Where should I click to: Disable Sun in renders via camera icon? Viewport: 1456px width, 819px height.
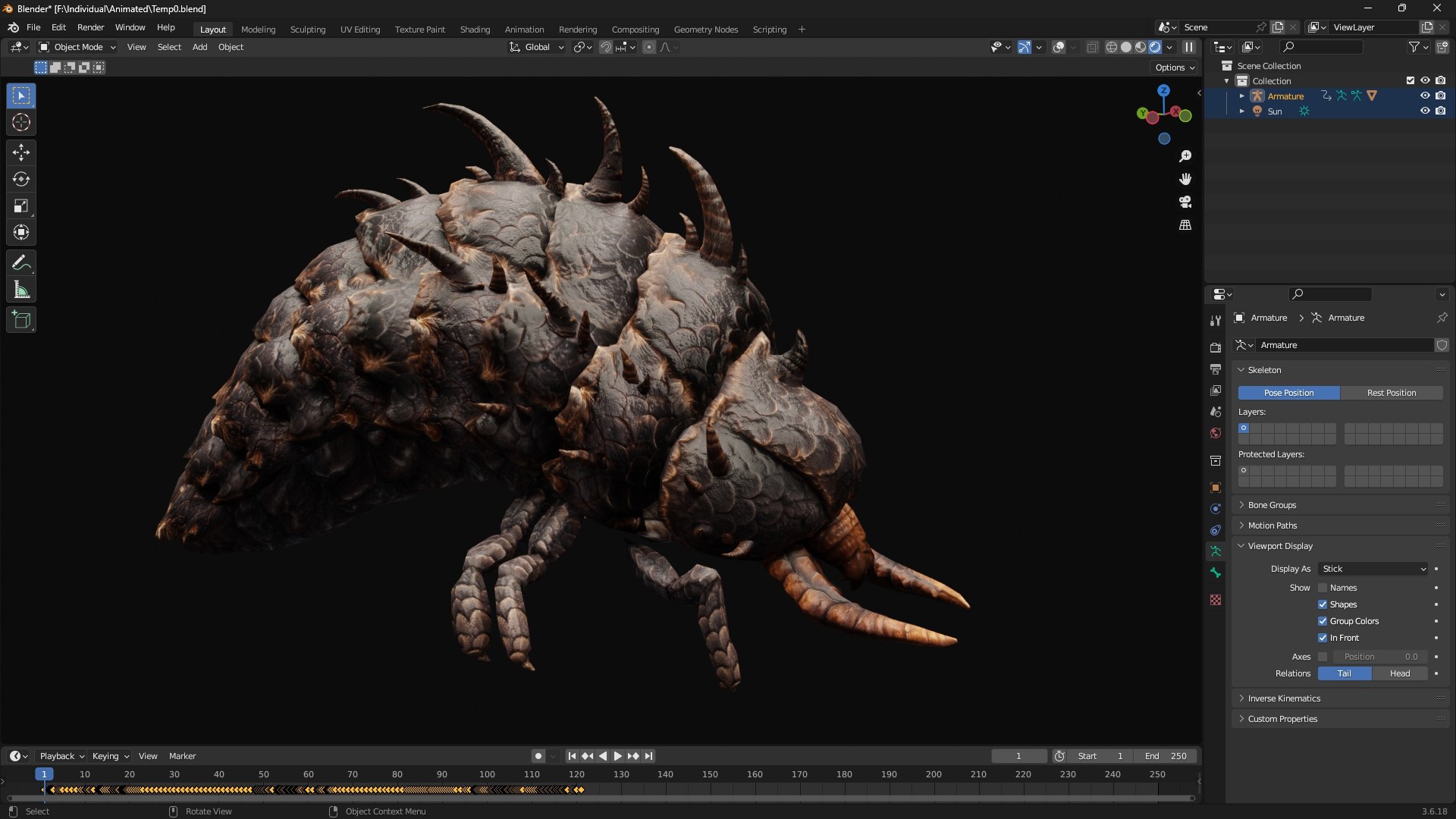pyautogui.click(x=1440, y=111)
